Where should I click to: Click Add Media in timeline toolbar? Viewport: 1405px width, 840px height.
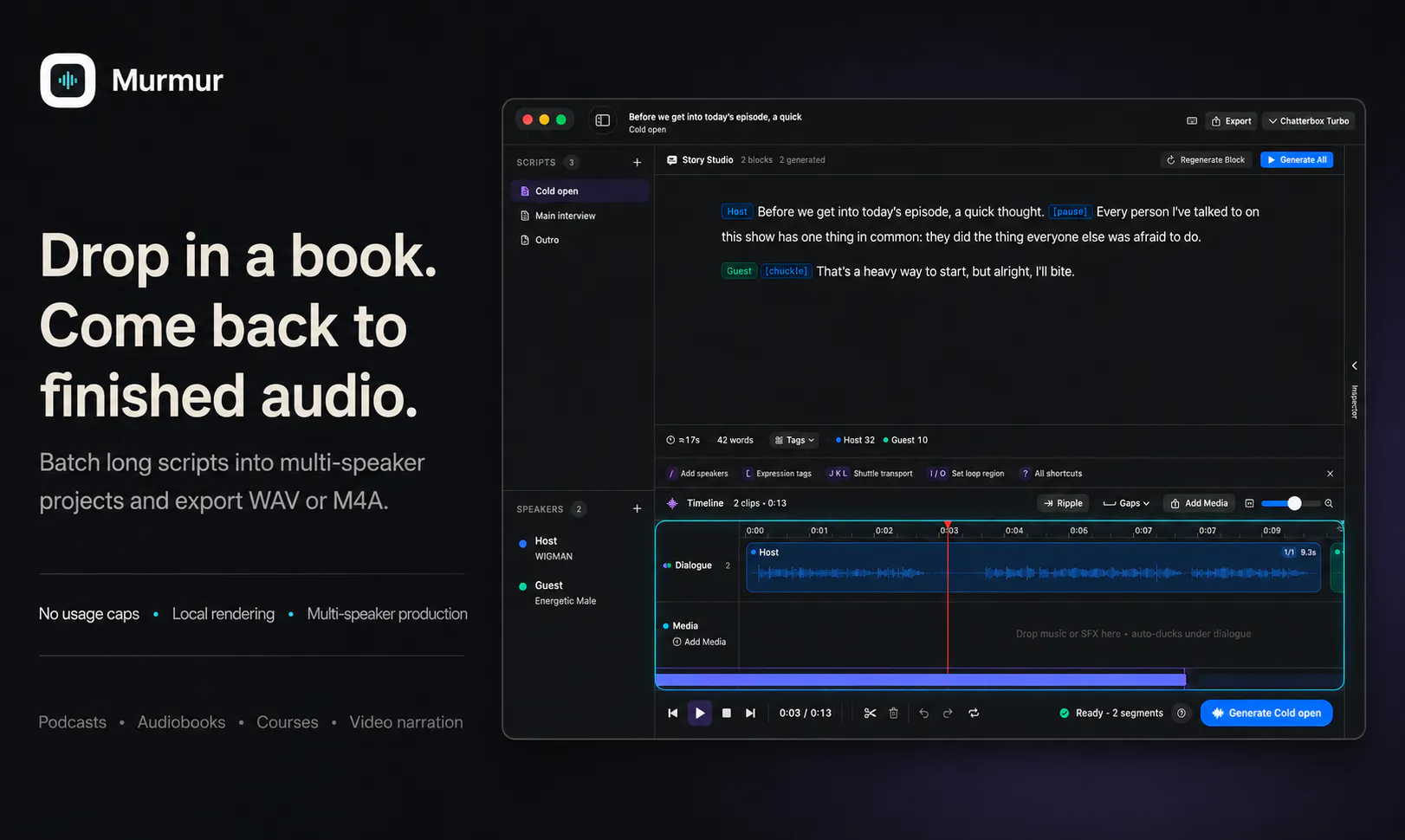1199,503
